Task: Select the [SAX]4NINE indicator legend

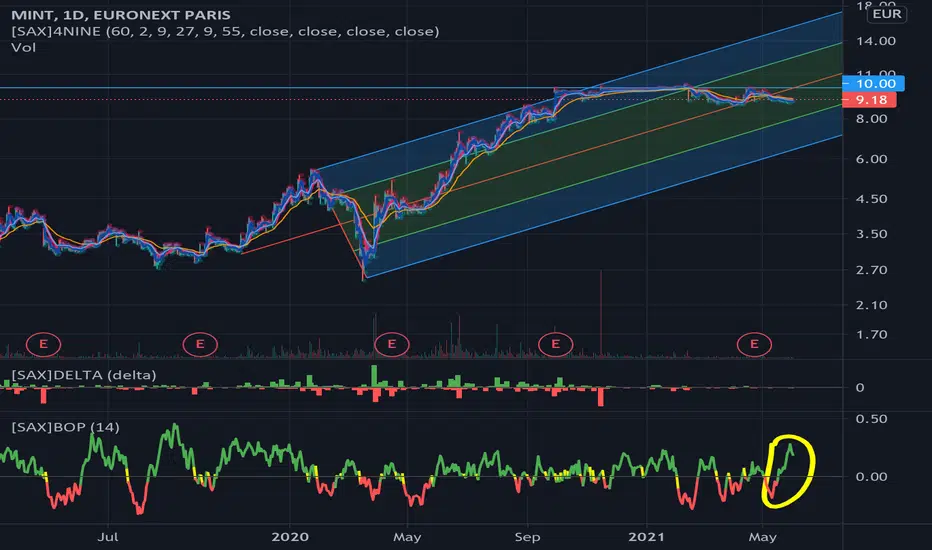Action: (x=225, y=32)
